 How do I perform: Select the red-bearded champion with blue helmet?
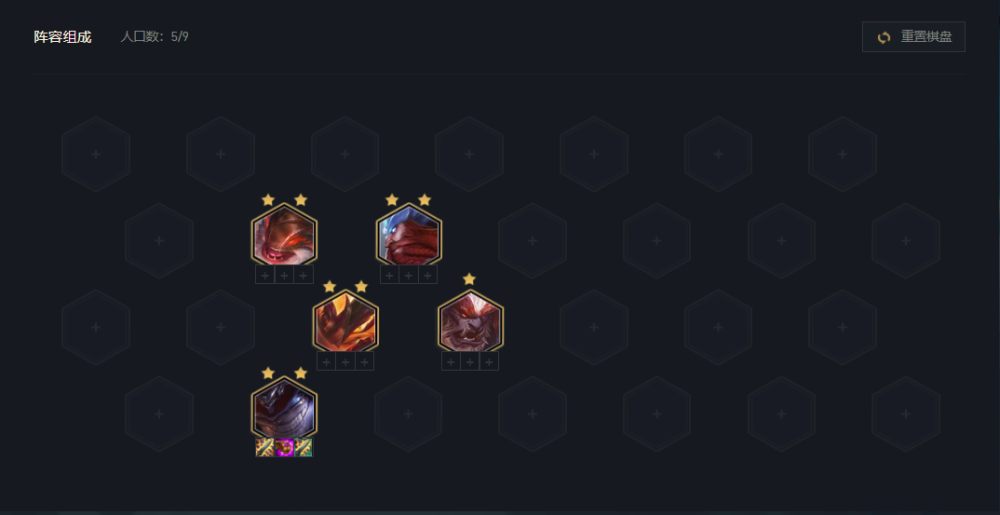coord(409,235)
